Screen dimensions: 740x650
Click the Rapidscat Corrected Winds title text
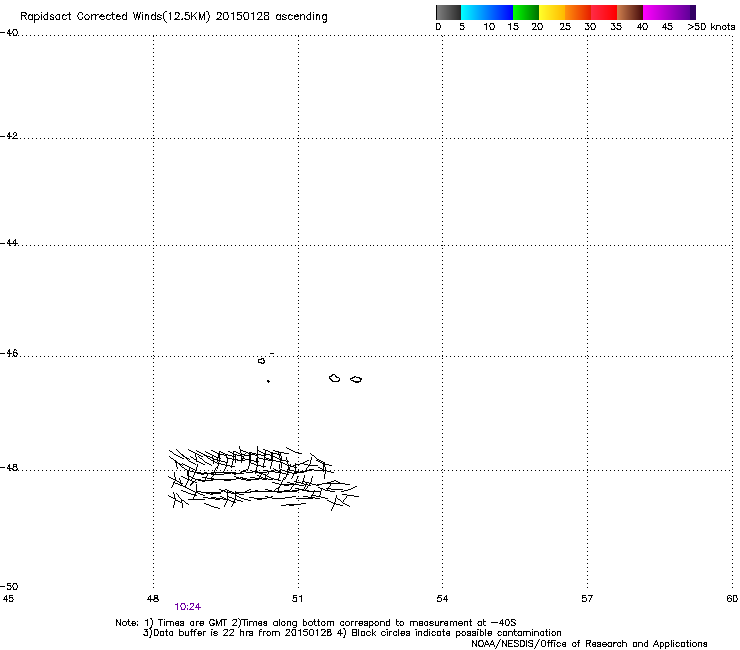click(x=174, y=17)
